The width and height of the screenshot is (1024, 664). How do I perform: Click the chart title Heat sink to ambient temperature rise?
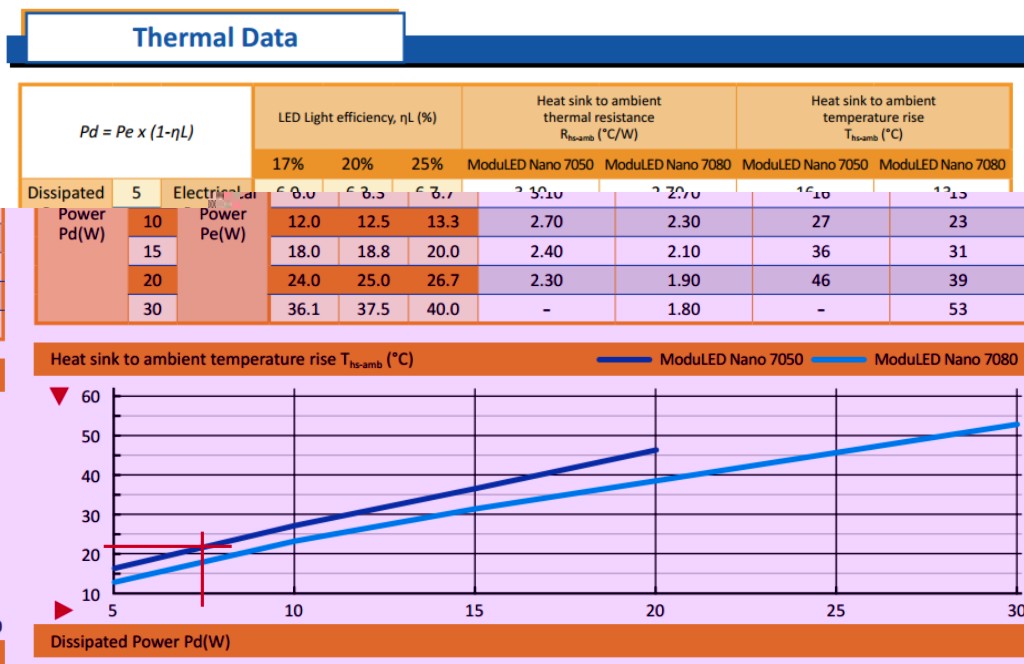(x=231, y=359)
